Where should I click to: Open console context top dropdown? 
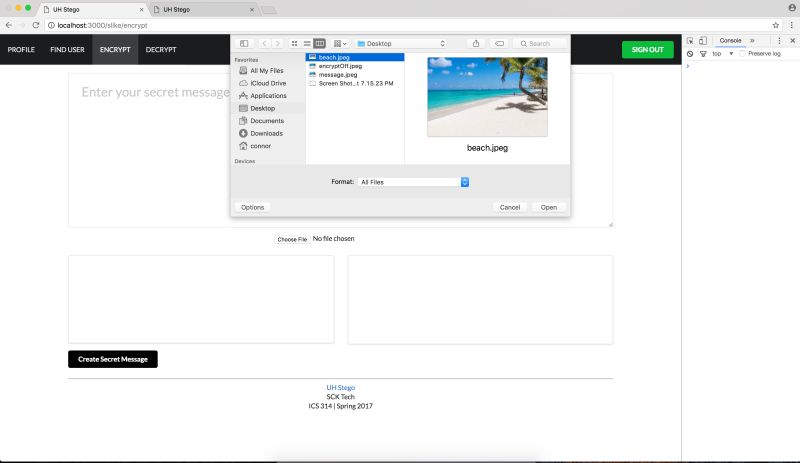pyautogui.click(x=722, y=54)
